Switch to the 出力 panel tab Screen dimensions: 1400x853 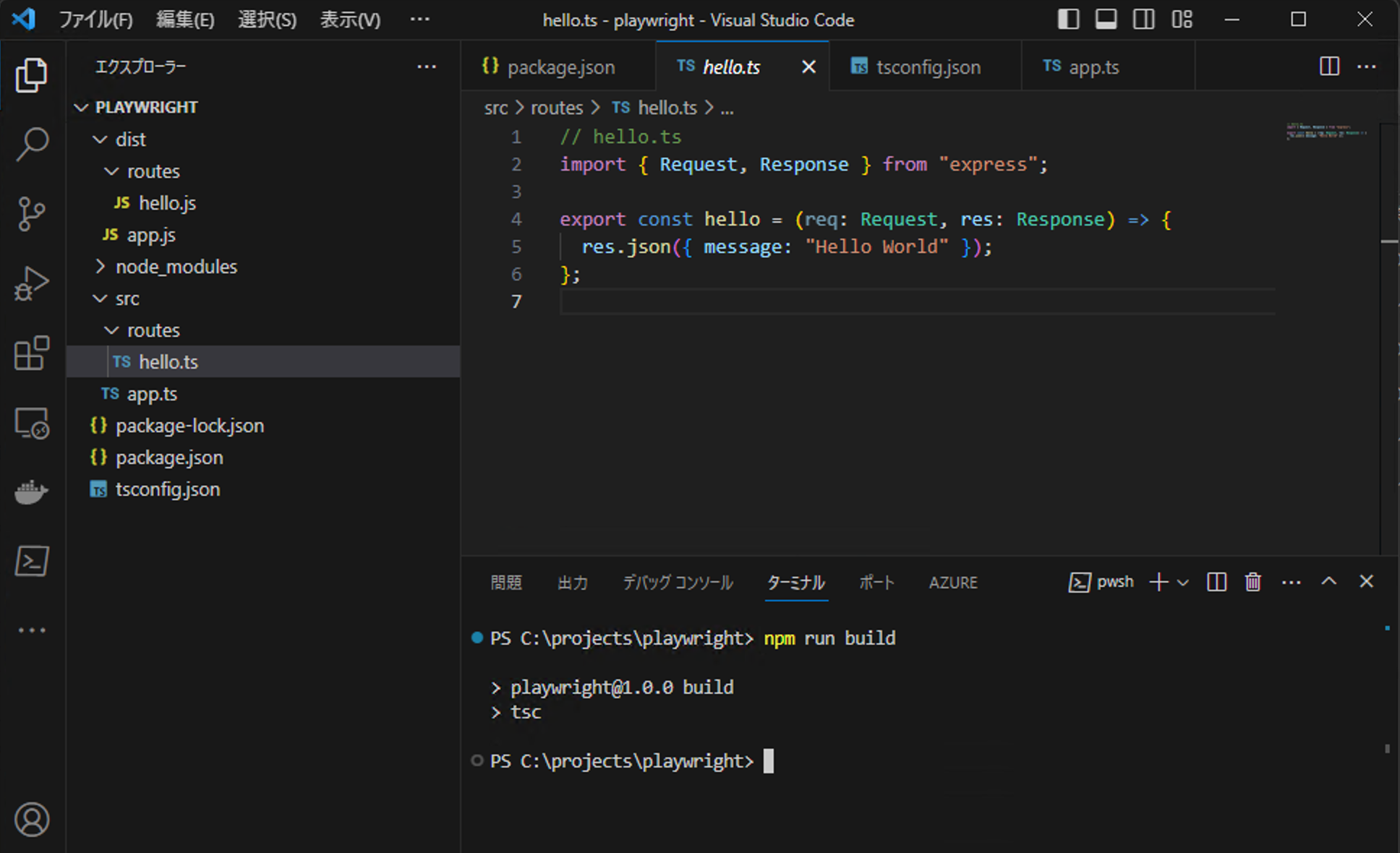pos(573,583)
